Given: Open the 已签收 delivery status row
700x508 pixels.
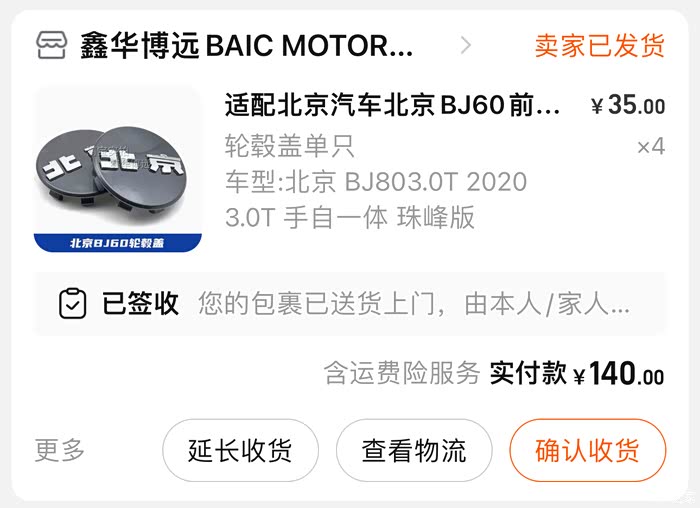Looking at the screenshot, I should (x=349, y=304).
